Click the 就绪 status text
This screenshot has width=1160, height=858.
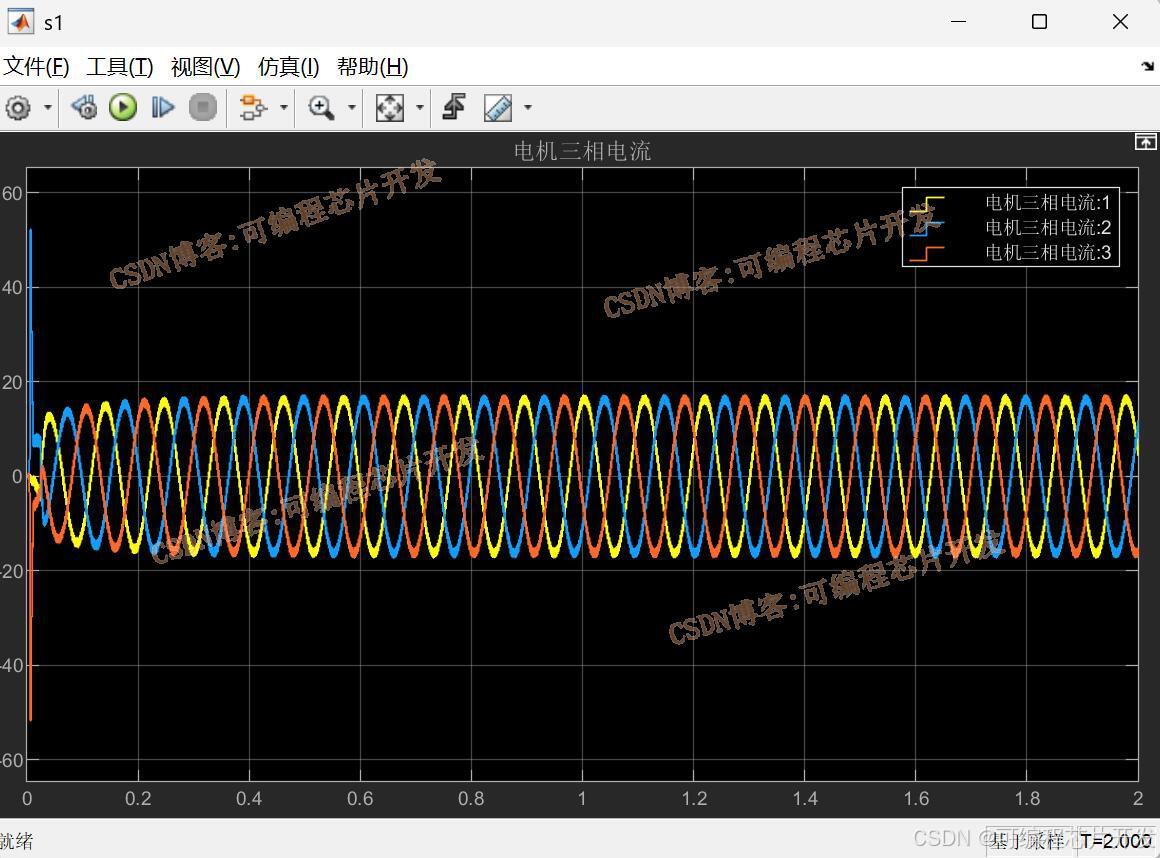[16, 841]
